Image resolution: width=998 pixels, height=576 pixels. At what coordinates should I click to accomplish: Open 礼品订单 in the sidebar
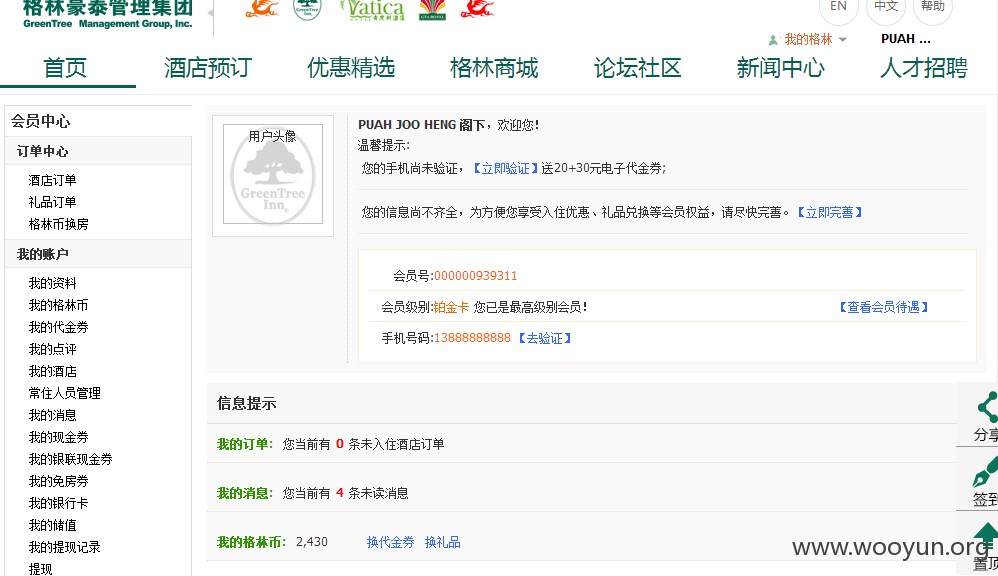click(52, 202)
